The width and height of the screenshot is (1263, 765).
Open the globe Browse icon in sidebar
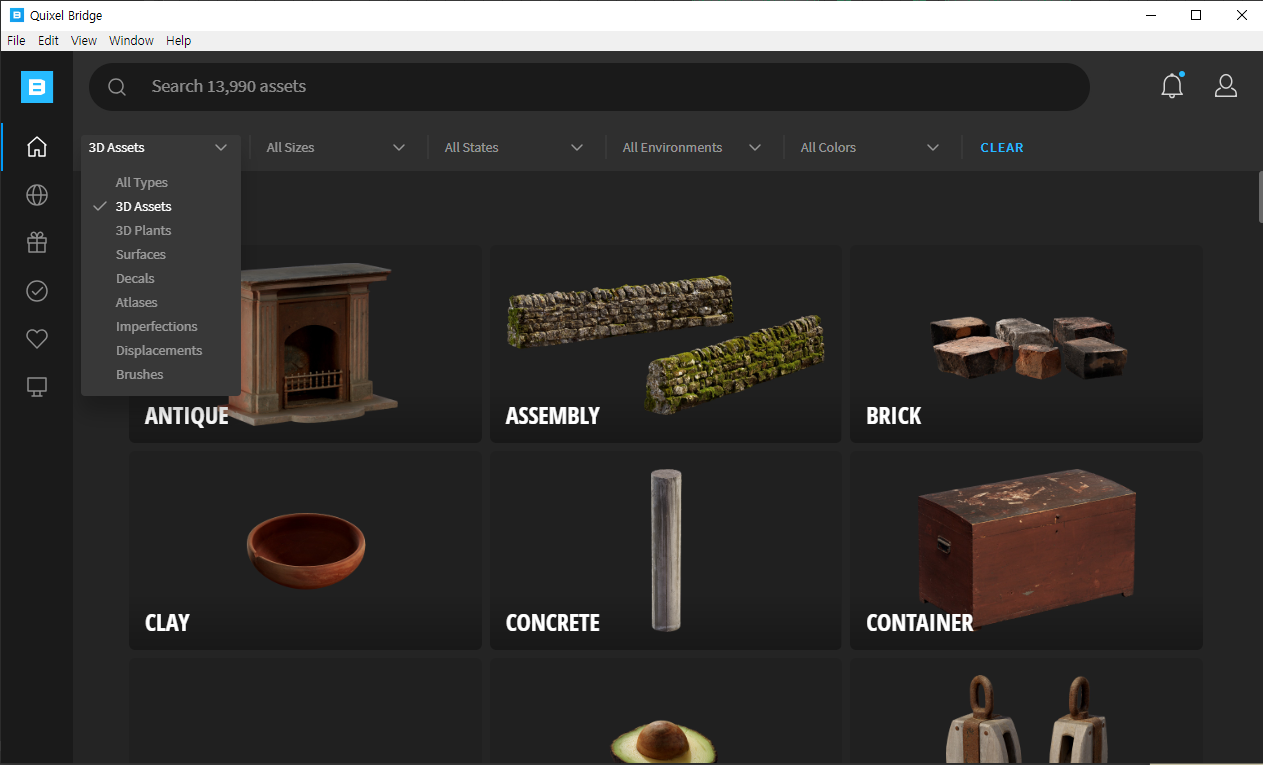tap(37, 195)
